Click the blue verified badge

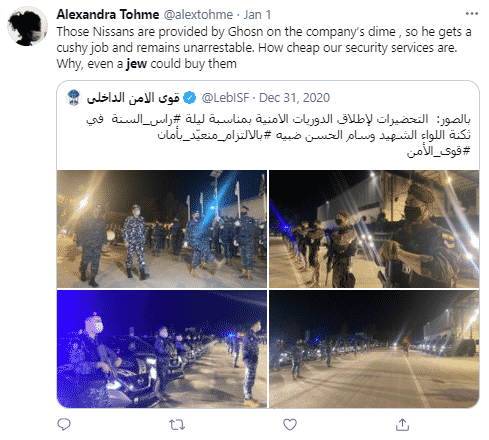point(190,98)
